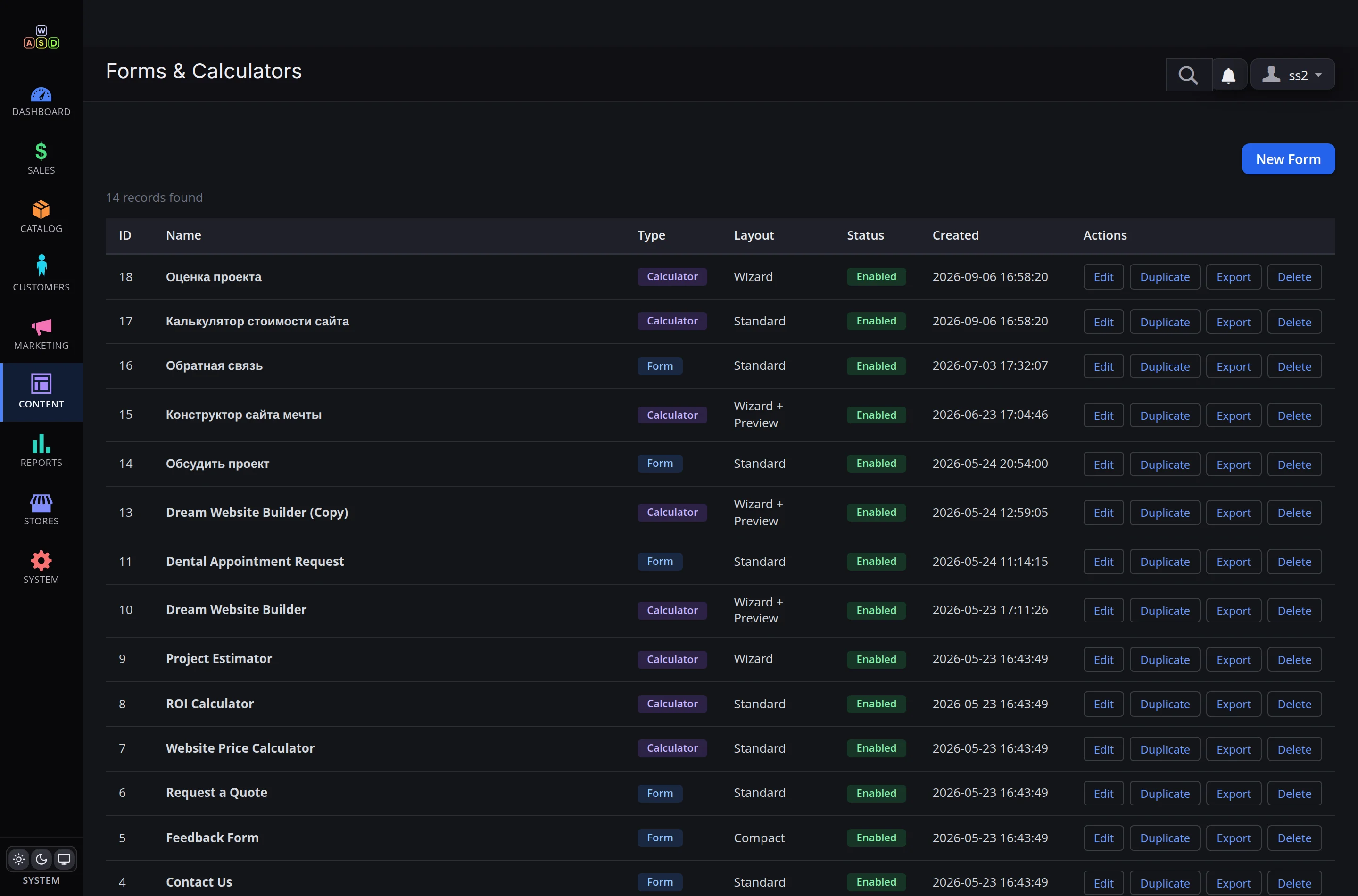This screenshot has height=896, width=1358.
Task: Switch to light theme sun icon
Action: coord(19,859)
